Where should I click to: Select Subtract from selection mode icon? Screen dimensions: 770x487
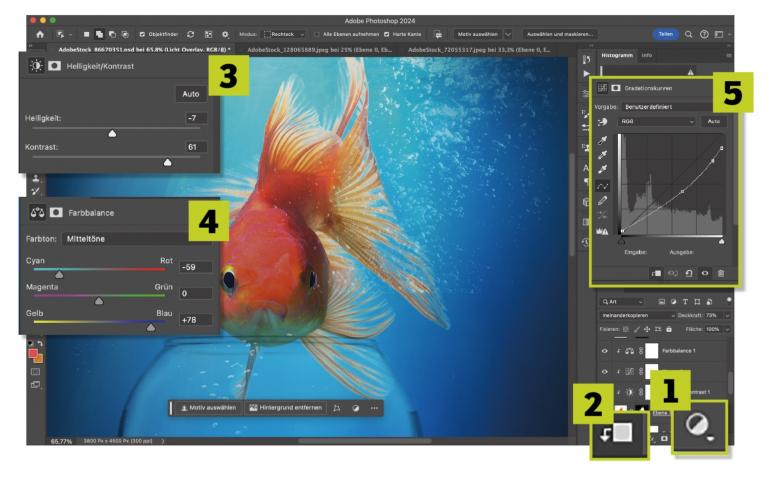point(112,34)
